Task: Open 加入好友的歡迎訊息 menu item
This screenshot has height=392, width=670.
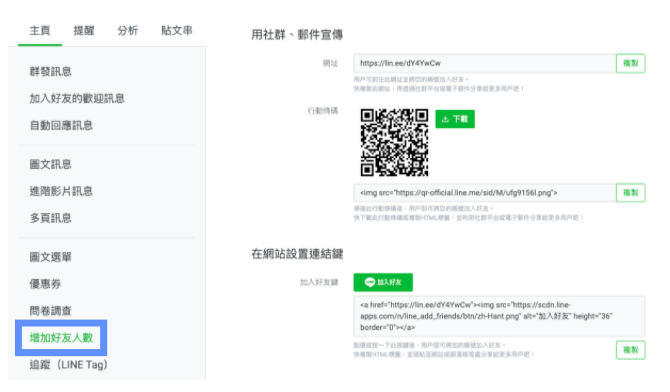Action: click(x=77, y=98)
